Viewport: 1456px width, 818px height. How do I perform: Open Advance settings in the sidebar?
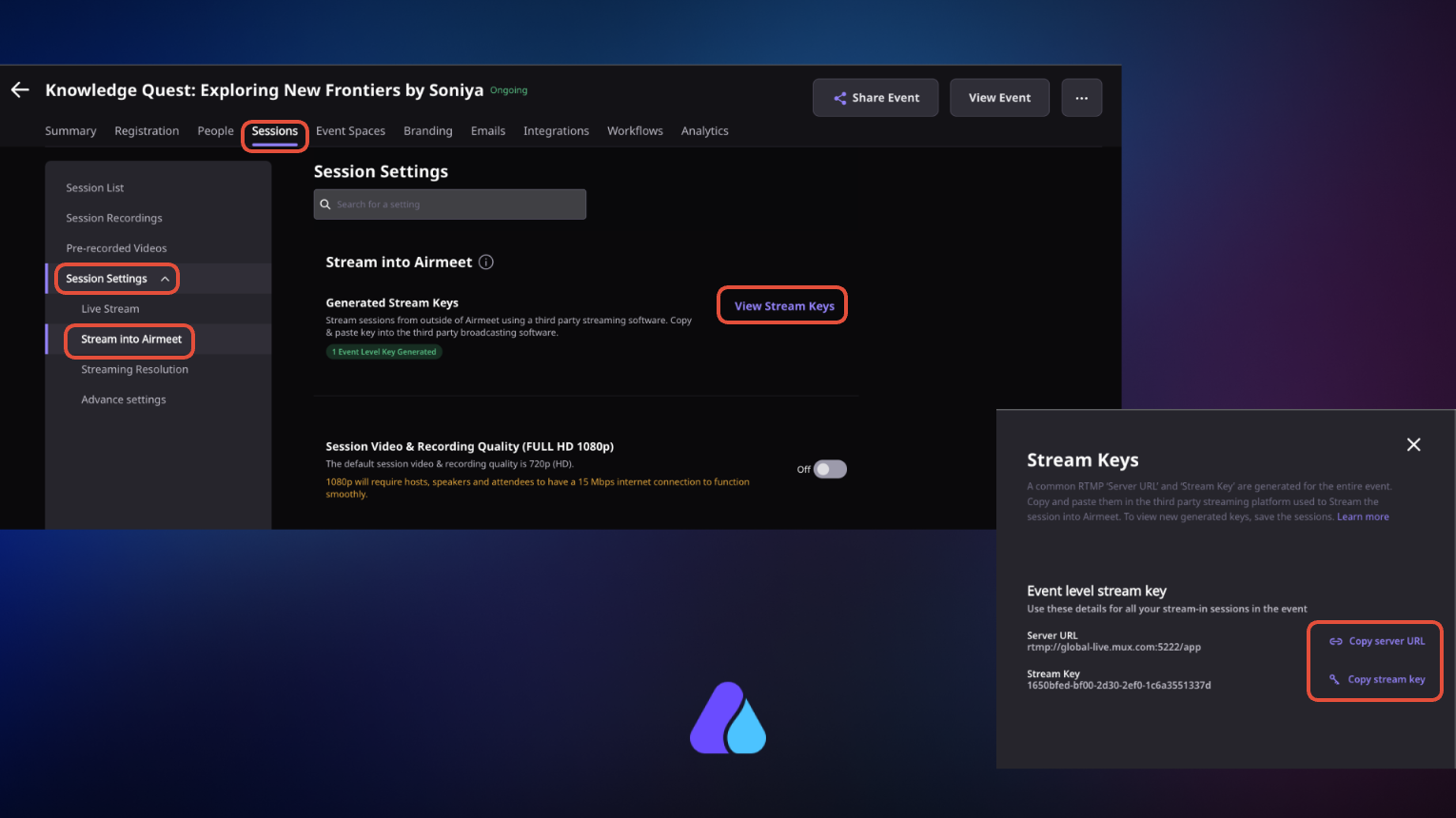[x=124, y=400]
